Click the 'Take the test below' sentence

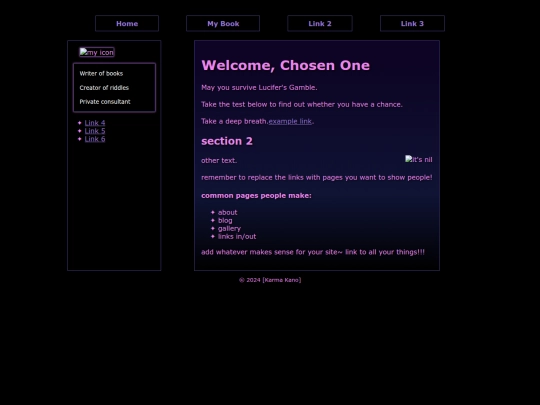tap(302, 104)
